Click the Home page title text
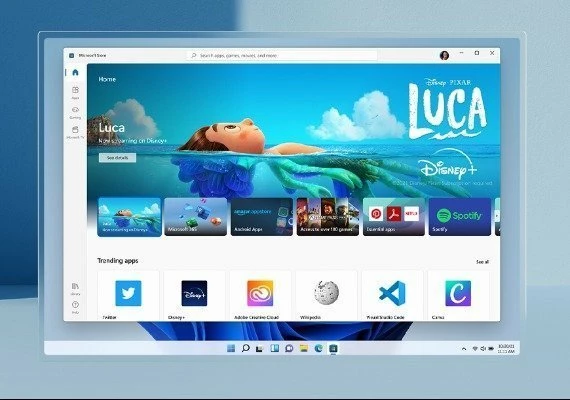This screenshot has width=570, height=400. [x=107, y=79]
